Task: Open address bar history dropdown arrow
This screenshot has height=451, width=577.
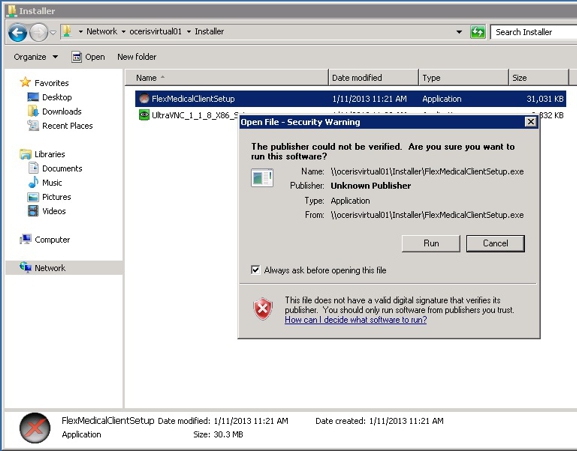Action: coord(459,32)
